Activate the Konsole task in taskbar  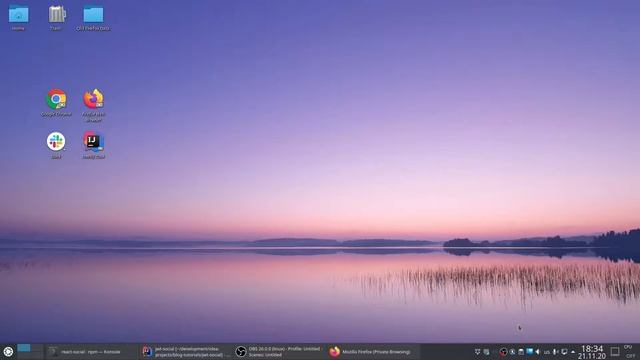90,352
